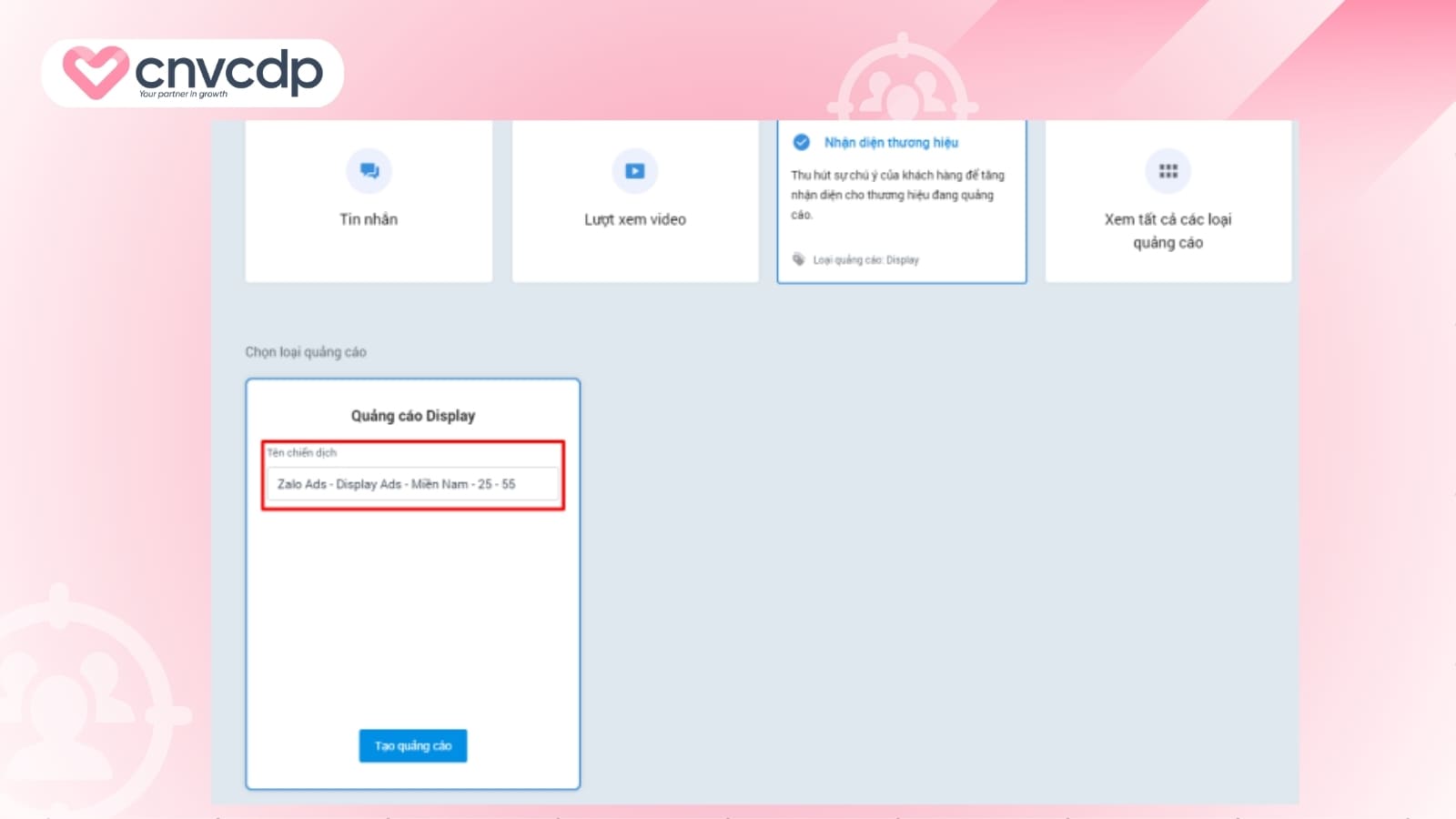Toggle the Quảng cáo Display ad type card
Screen dimensions: 1456x819
412,582
